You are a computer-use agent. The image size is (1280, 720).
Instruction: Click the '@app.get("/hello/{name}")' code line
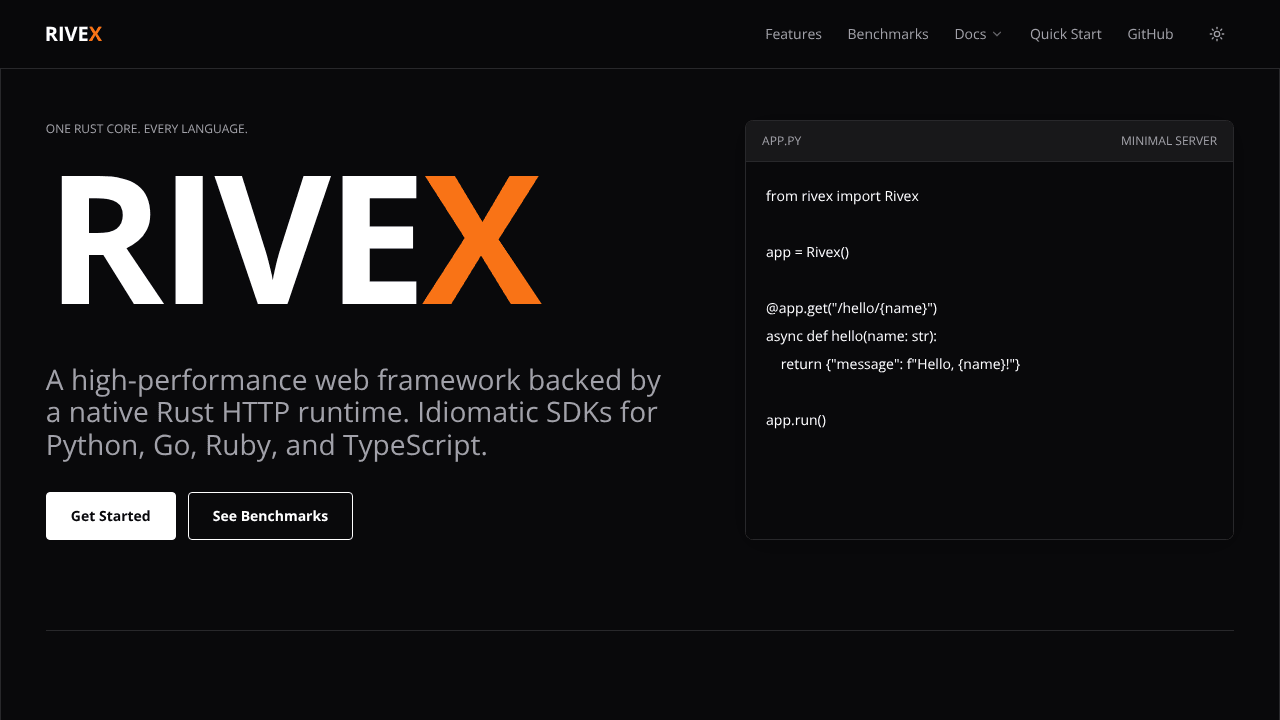(851, 308)
